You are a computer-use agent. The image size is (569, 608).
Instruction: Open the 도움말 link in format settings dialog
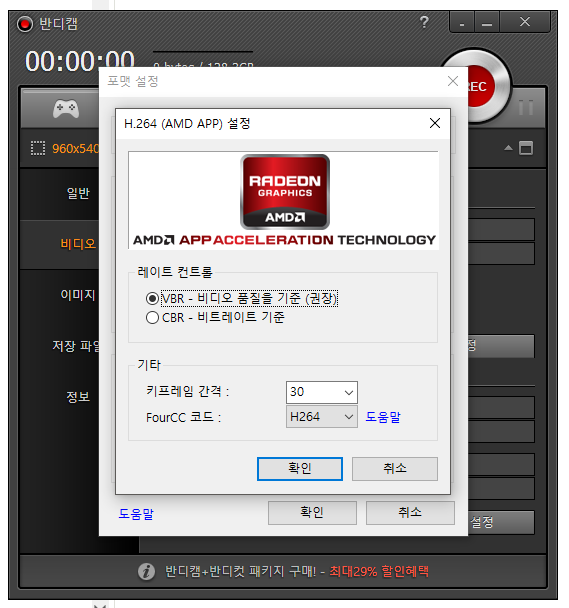[136, 513]
